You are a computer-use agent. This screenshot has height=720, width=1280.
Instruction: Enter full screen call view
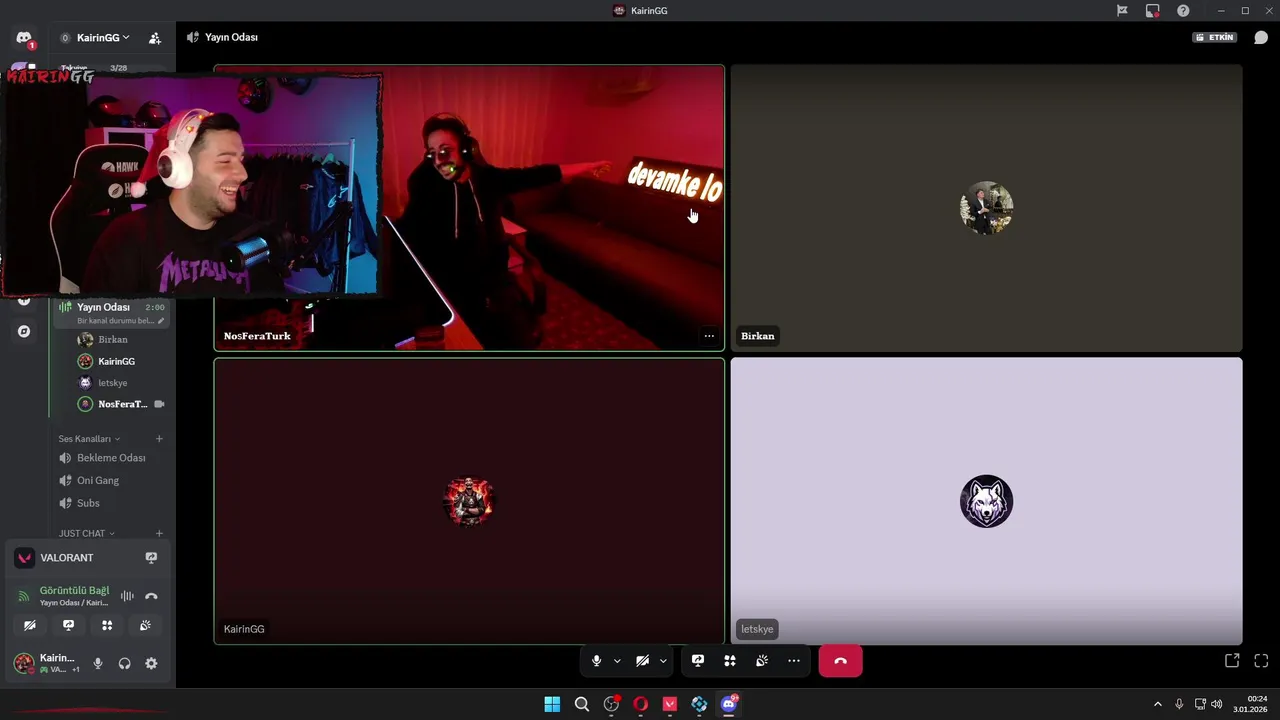pyautogui.click(x=1261, y=661)
